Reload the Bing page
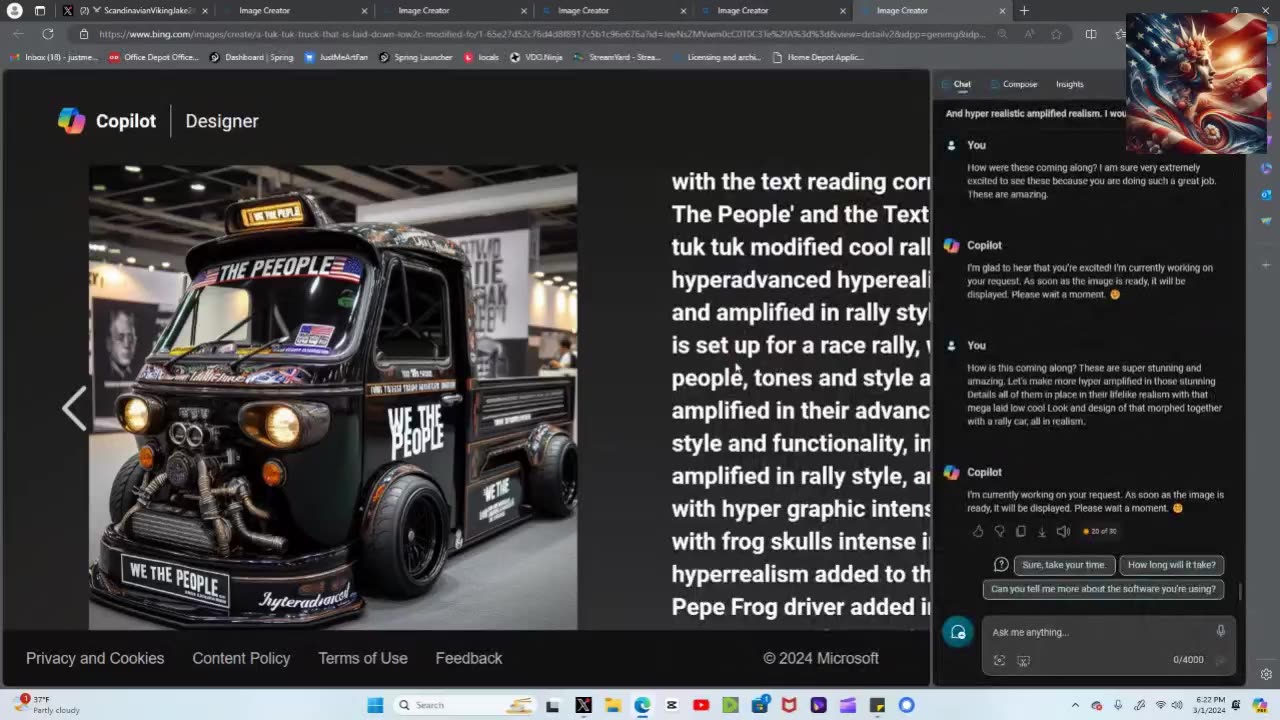The width and height of the screenshot is (1280, 720). tap(47, 34)
